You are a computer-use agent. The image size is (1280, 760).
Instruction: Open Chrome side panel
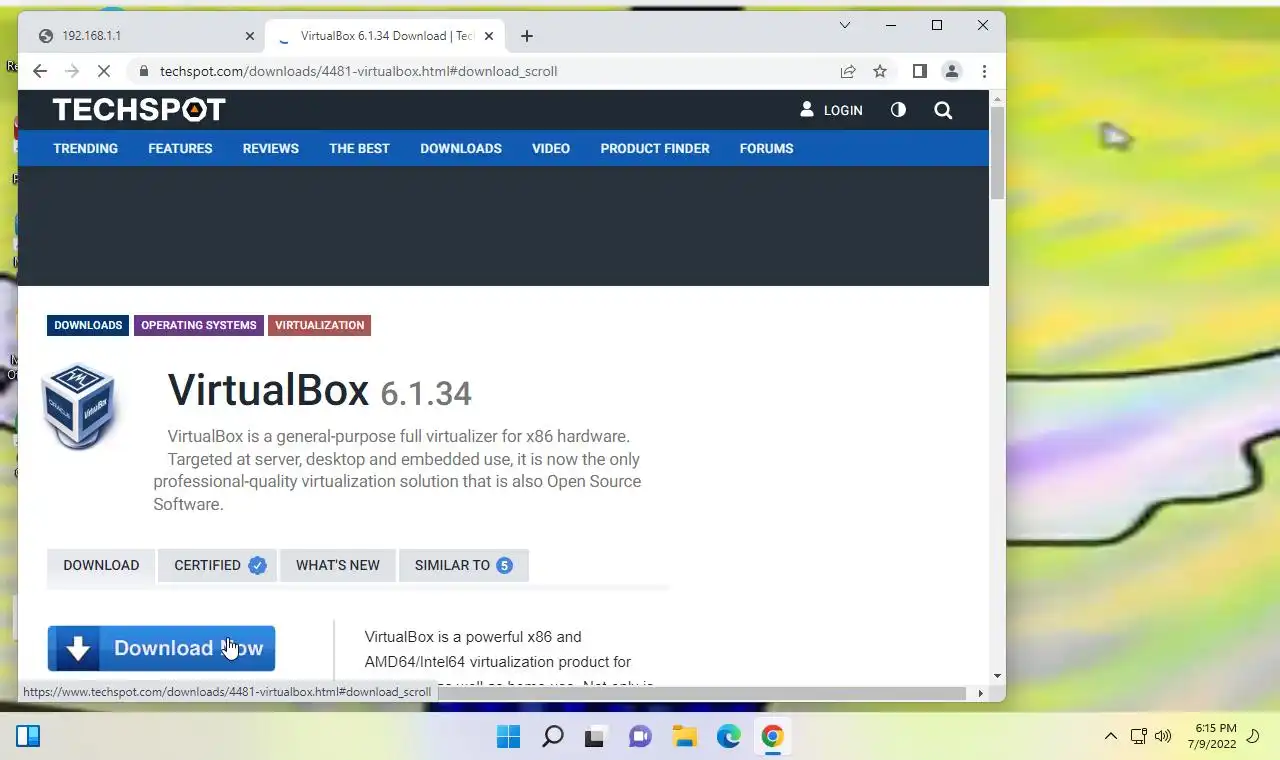(x=920, y=71)
